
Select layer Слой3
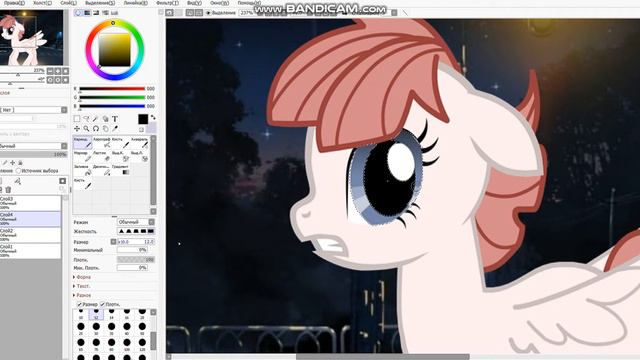click(30, 203)
